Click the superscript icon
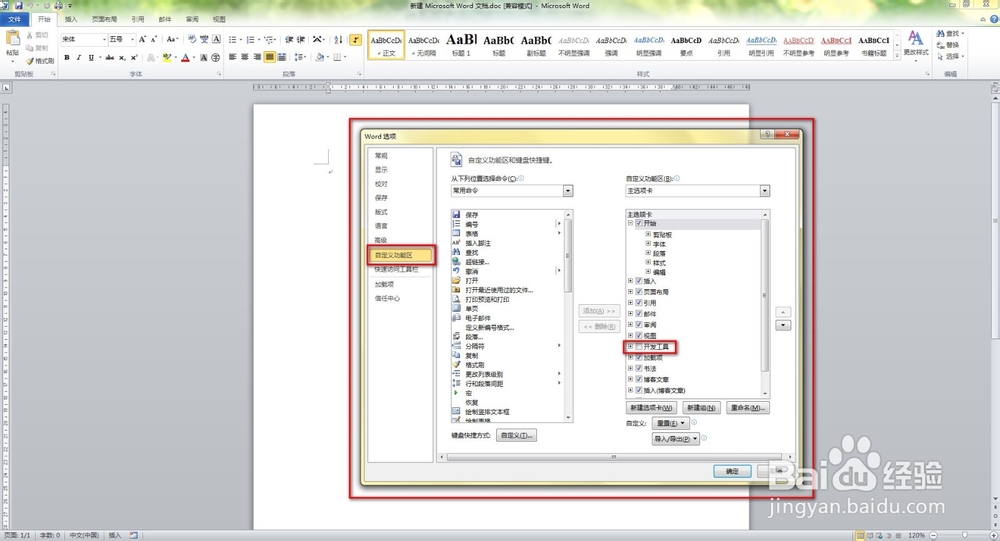The width and height of the screenshot is (1000, 541). tap(134, 57)
